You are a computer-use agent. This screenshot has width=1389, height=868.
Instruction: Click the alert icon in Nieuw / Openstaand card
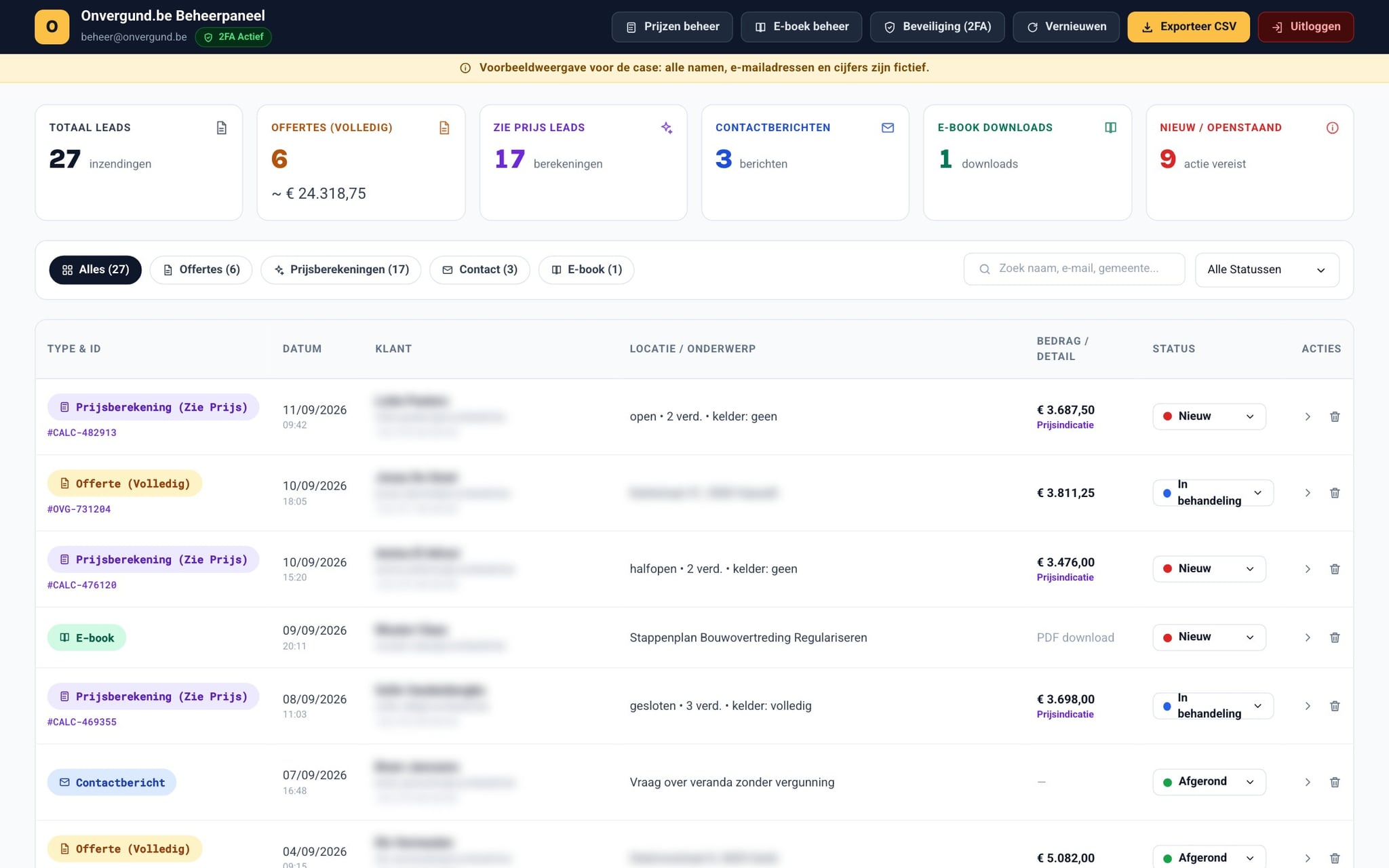pos(1333,127)
